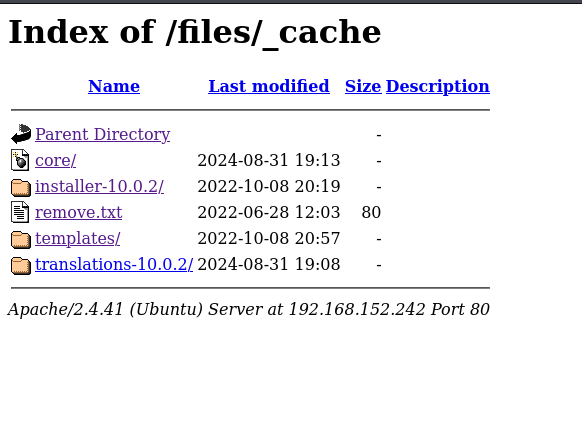Sort listing by the Name column header
The width and height of the screenshot is (582, 427).
(114, 86)
